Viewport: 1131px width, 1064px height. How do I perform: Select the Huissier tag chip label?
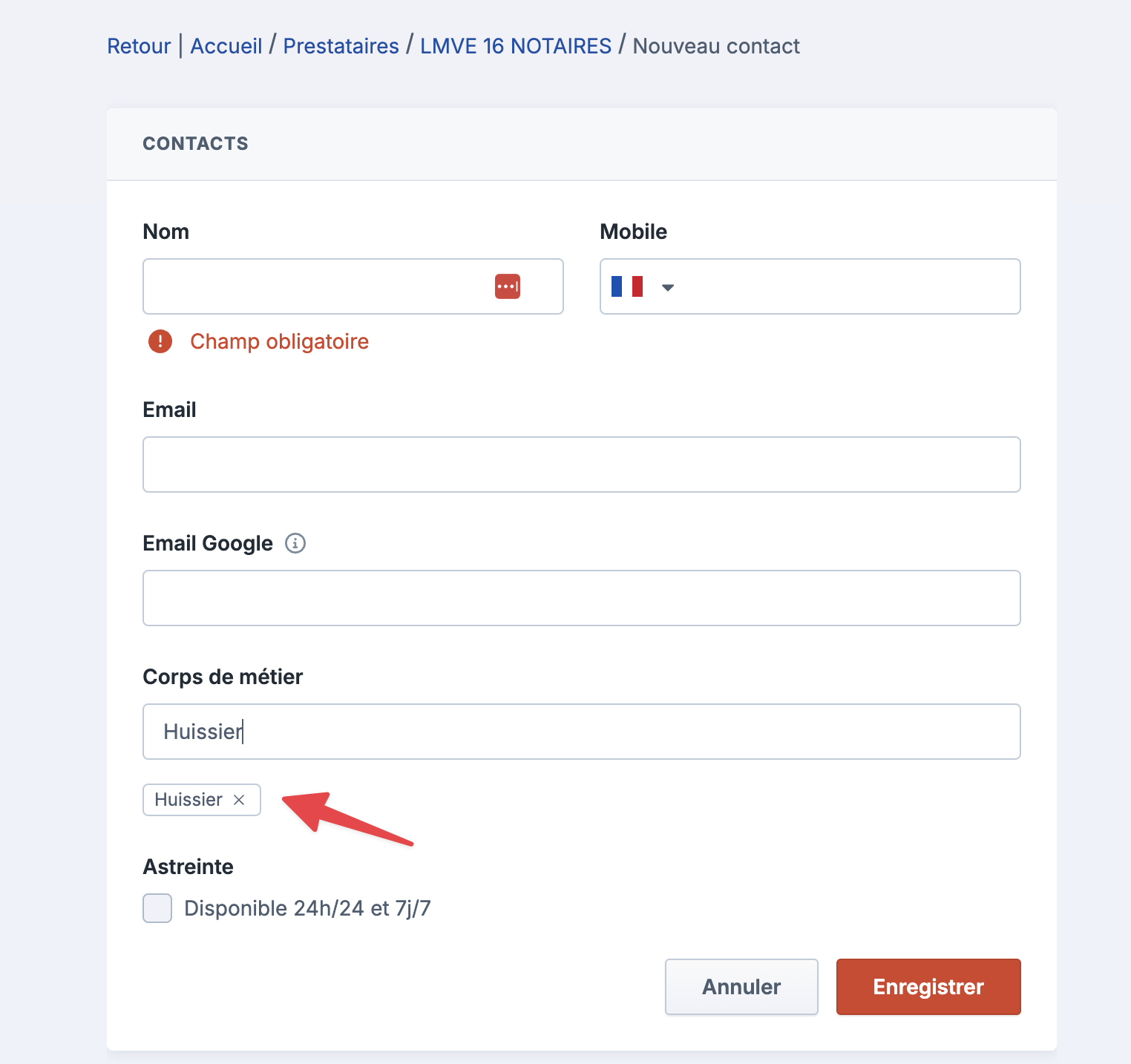(188, 800)
